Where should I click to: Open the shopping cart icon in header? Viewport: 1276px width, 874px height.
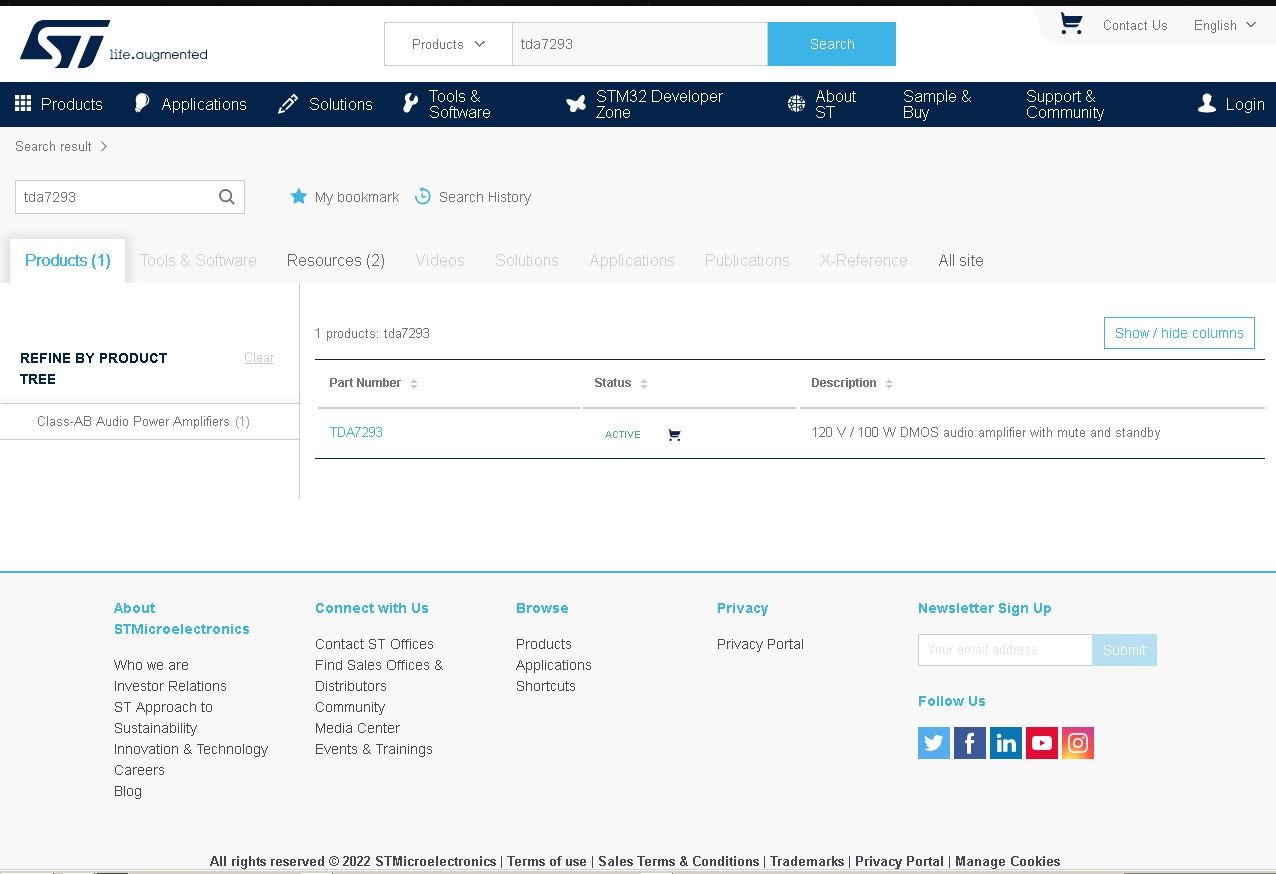[x=1071, y=24]
